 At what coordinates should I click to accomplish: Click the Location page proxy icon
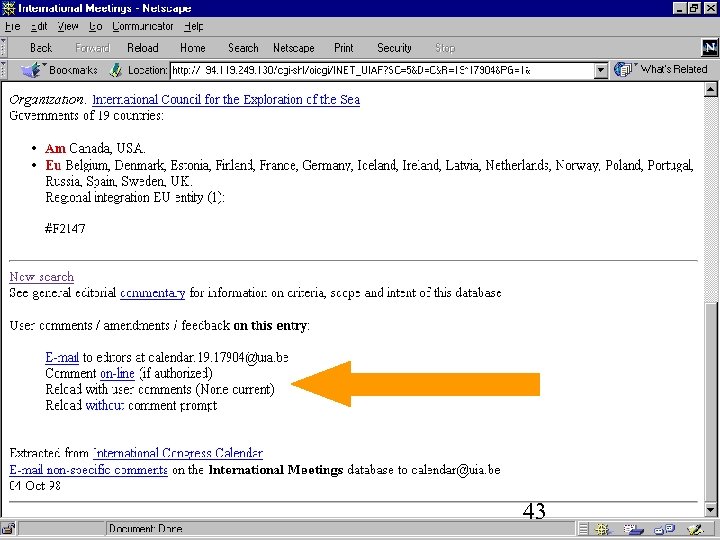[116, 70]
